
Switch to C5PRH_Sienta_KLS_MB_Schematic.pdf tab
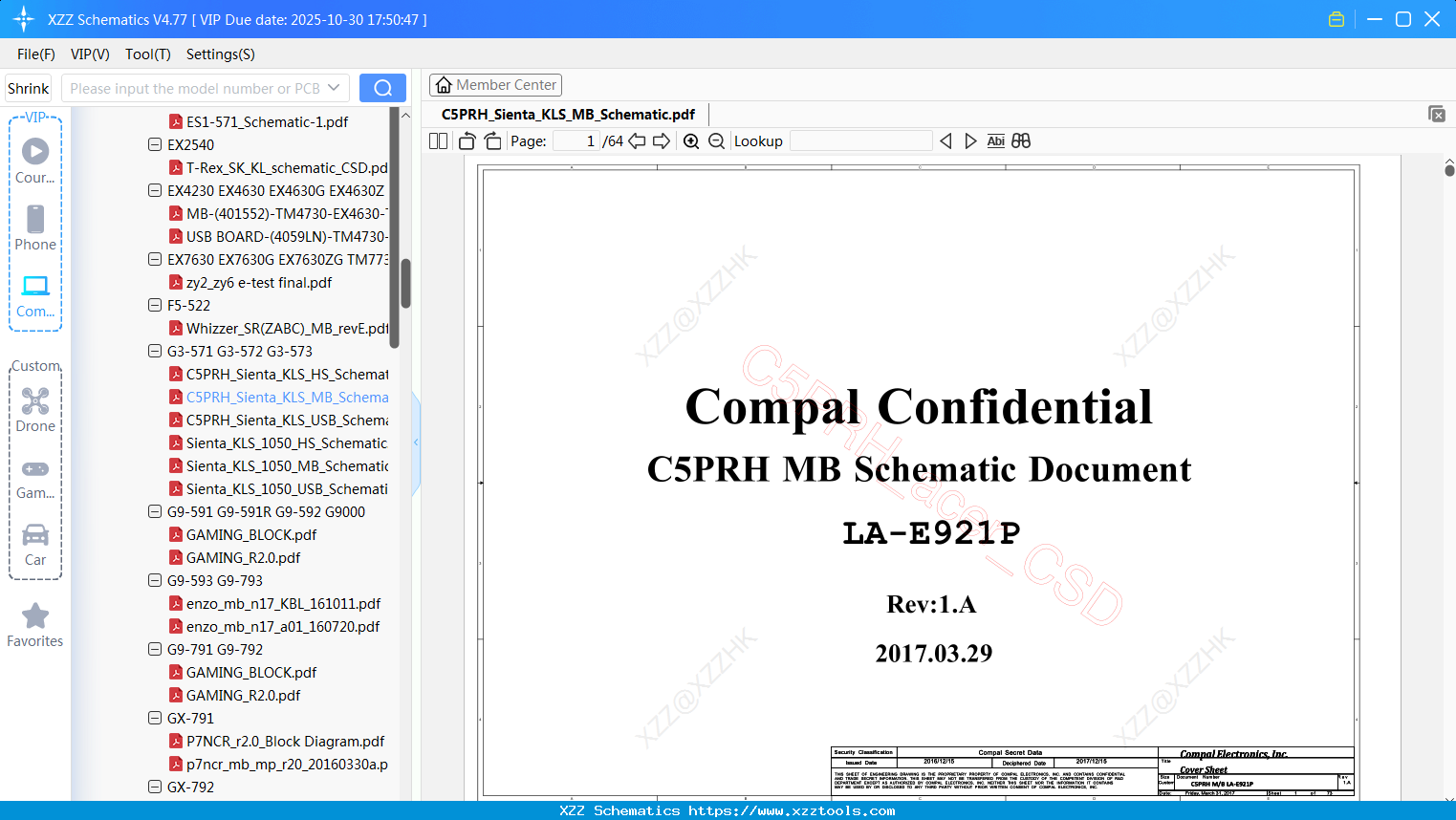pos(568,115)
